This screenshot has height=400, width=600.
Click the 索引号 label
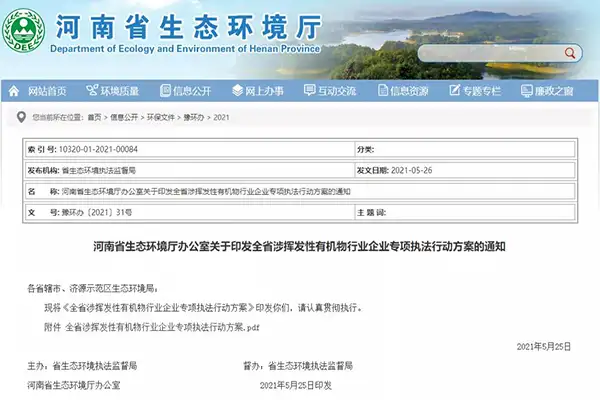click(x=42, y=150)
